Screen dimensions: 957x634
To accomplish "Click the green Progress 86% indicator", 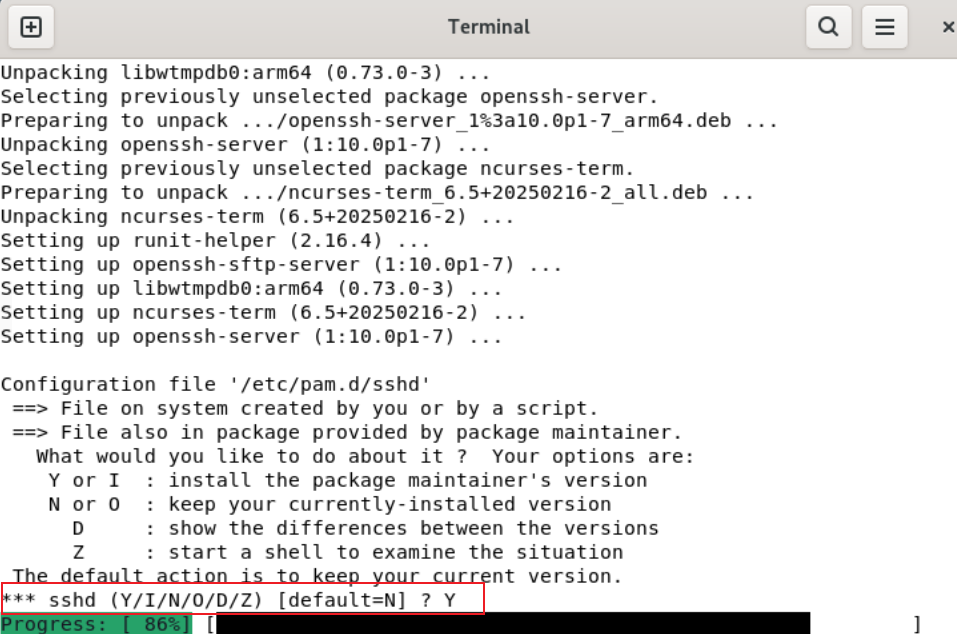I will (x=95, y=625).
